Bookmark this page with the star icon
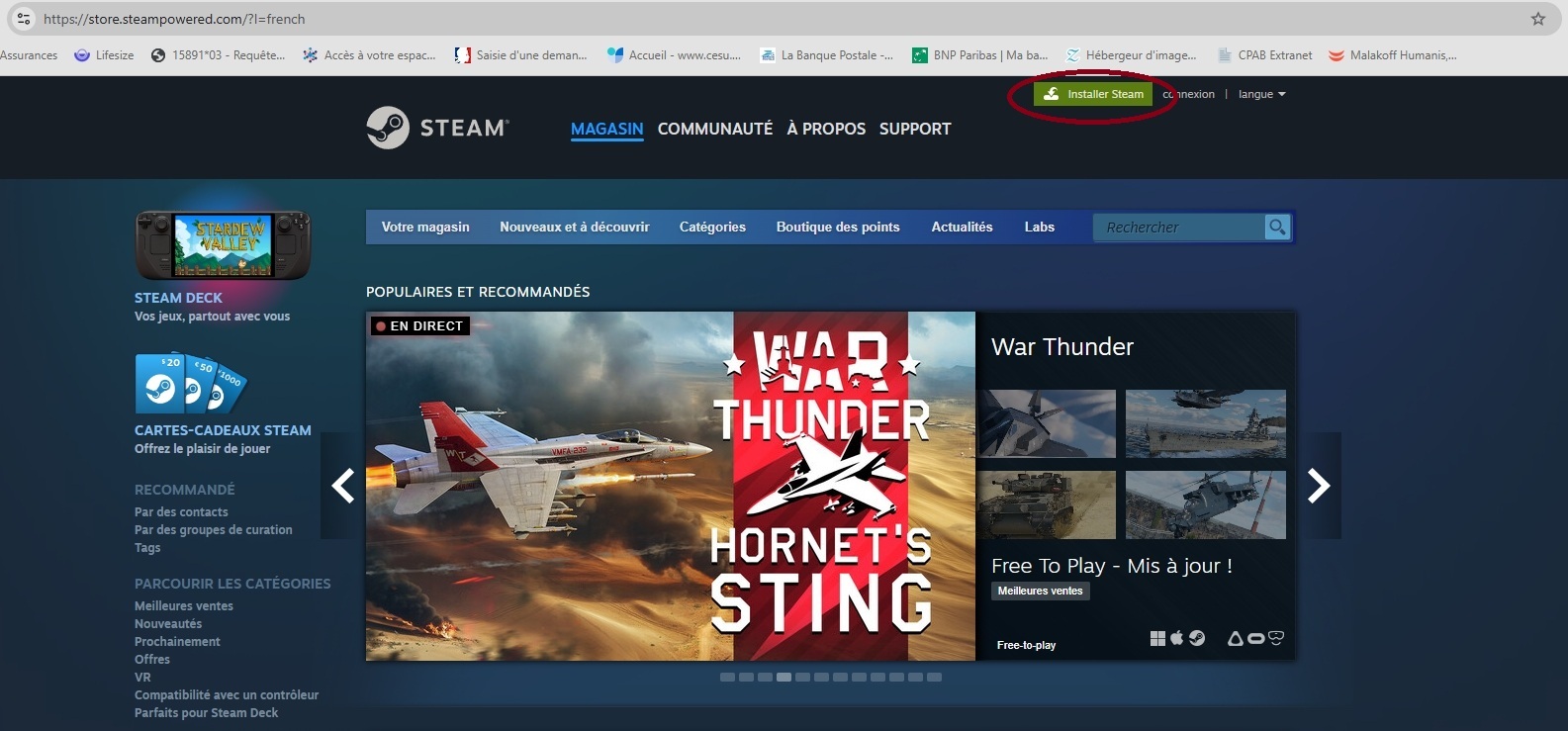Image resolution: width=1568 pixels, height=731 pixels. [1538, 19]
